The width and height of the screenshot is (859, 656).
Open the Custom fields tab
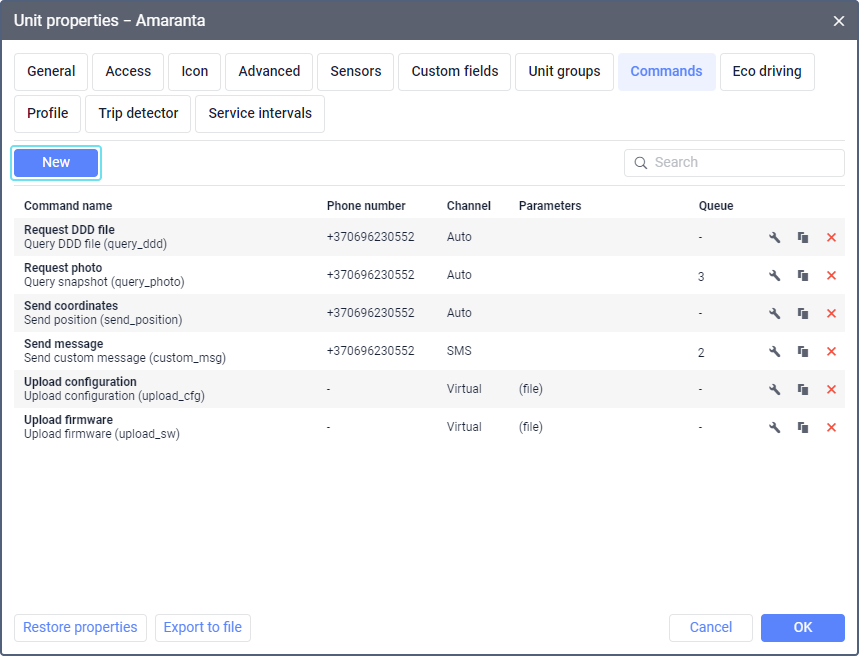click(x=454, y=72)
